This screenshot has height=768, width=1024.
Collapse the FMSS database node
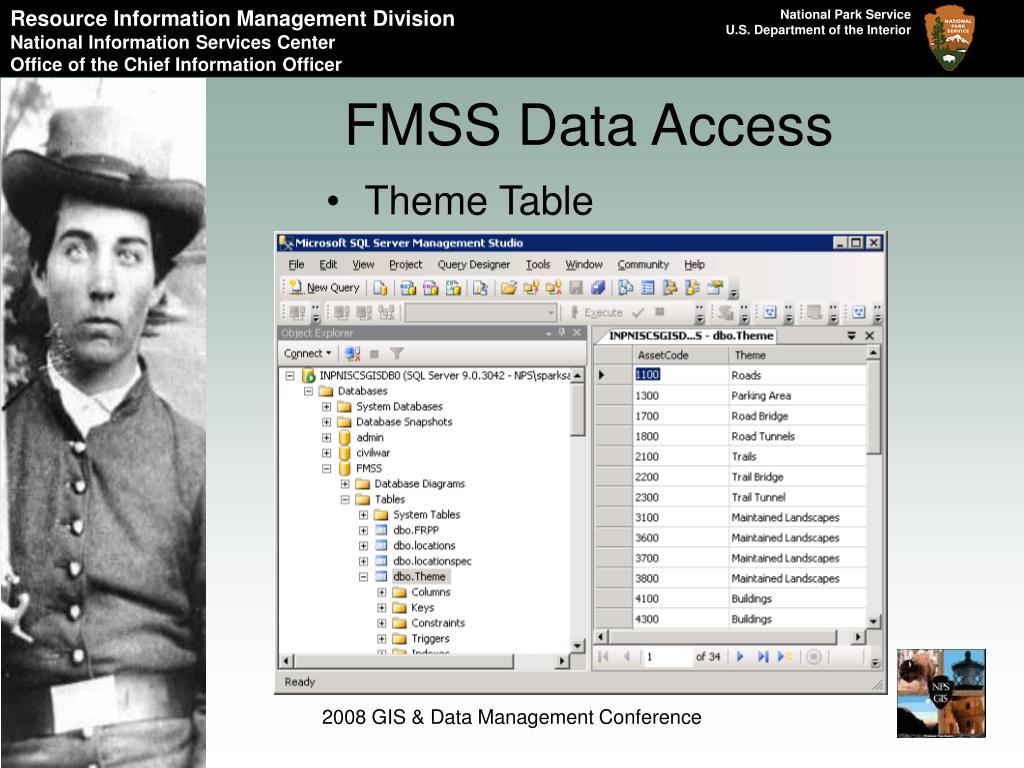[x=327, y=468]
